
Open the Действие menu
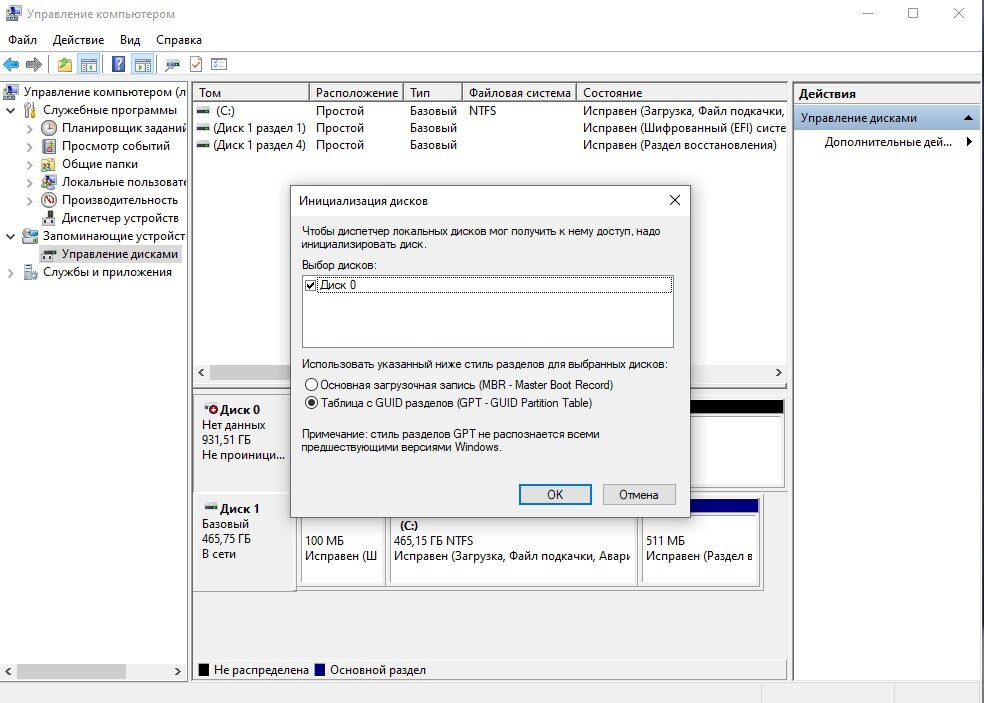pos(78,40)
